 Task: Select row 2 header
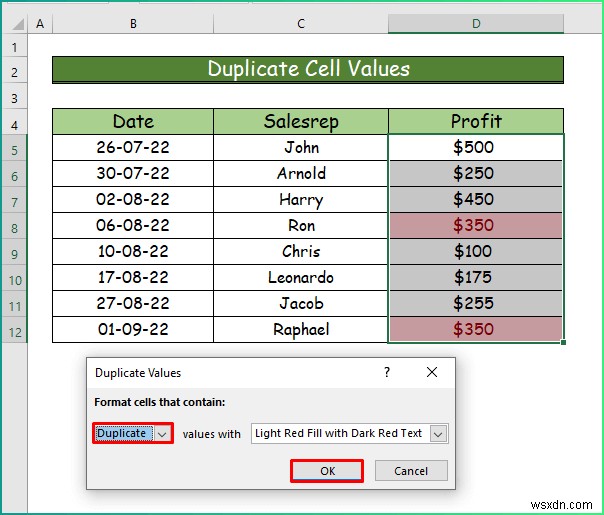(x=14, y=72)
